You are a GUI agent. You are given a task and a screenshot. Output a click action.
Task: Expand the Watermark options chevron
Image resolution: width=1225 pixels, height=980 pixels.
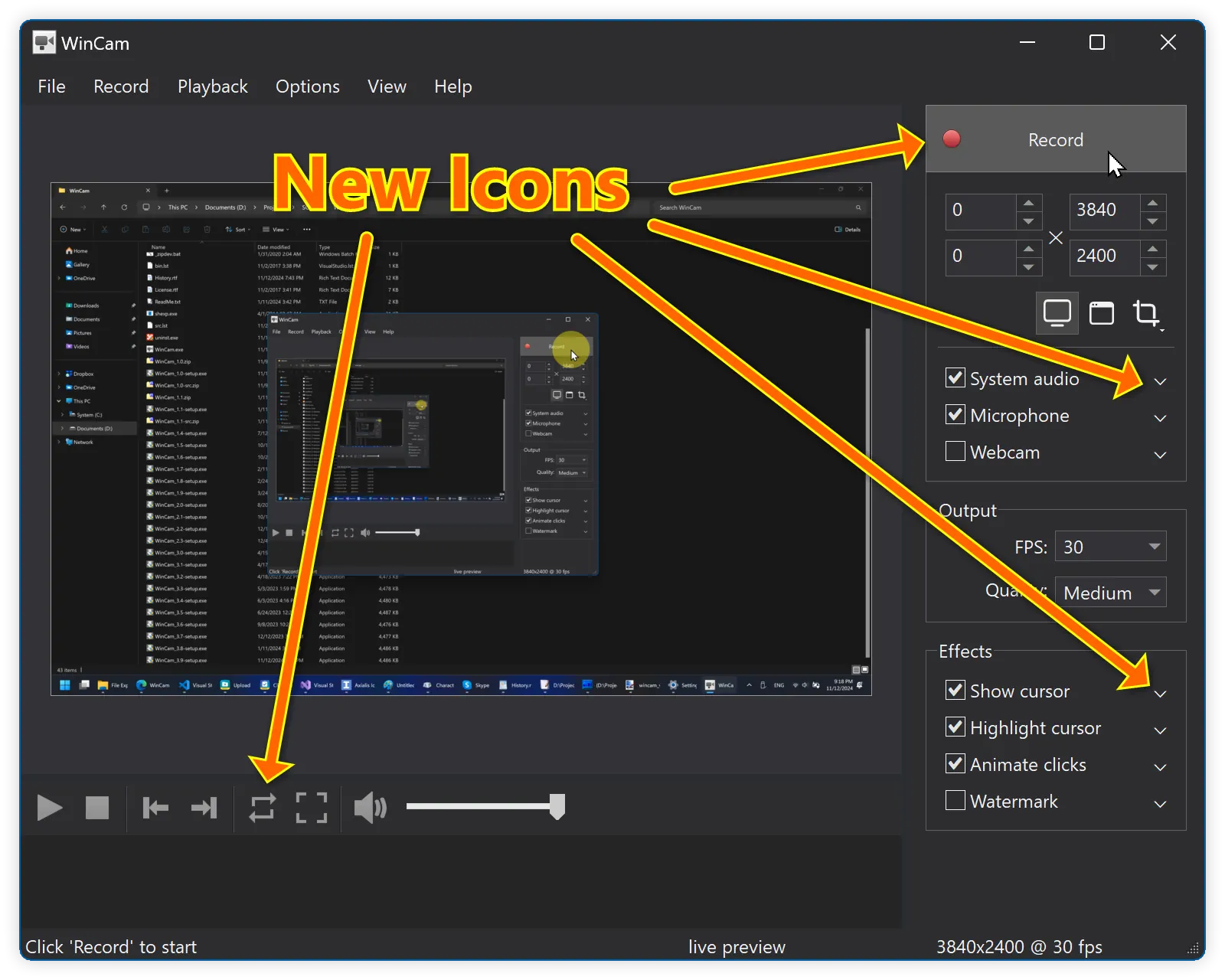point(1161,804)
